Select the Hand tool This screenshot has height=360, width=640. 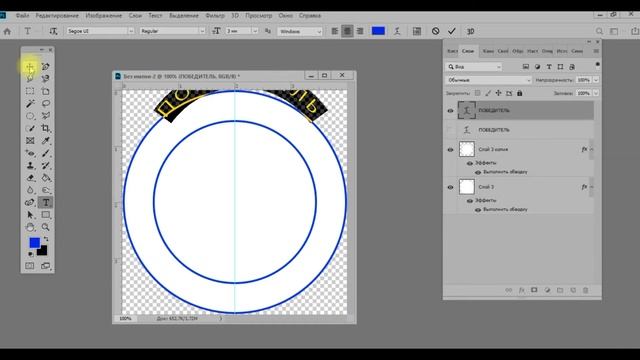(x=30, y=227)
